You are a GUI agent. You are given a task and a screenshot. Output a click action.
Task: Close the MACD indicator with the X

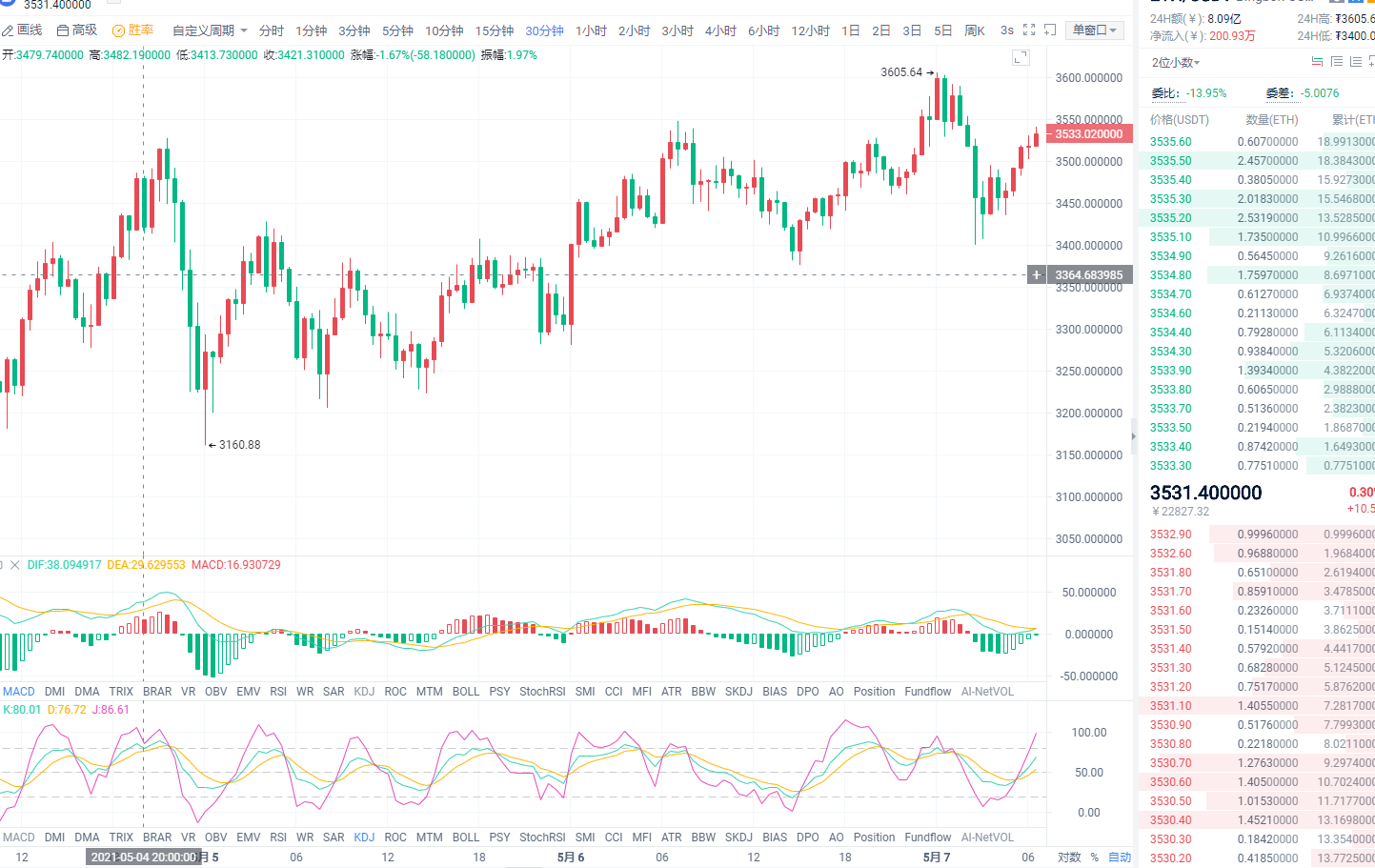coord(14,565)
